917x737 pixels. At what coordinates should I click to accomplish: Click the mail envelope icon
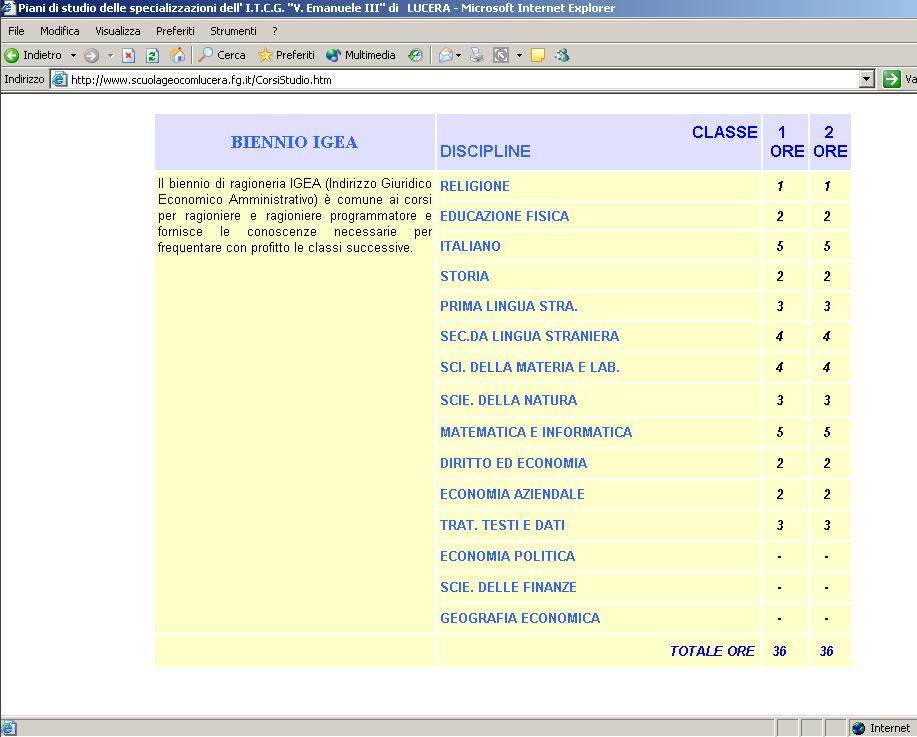[x=445, y=55]
